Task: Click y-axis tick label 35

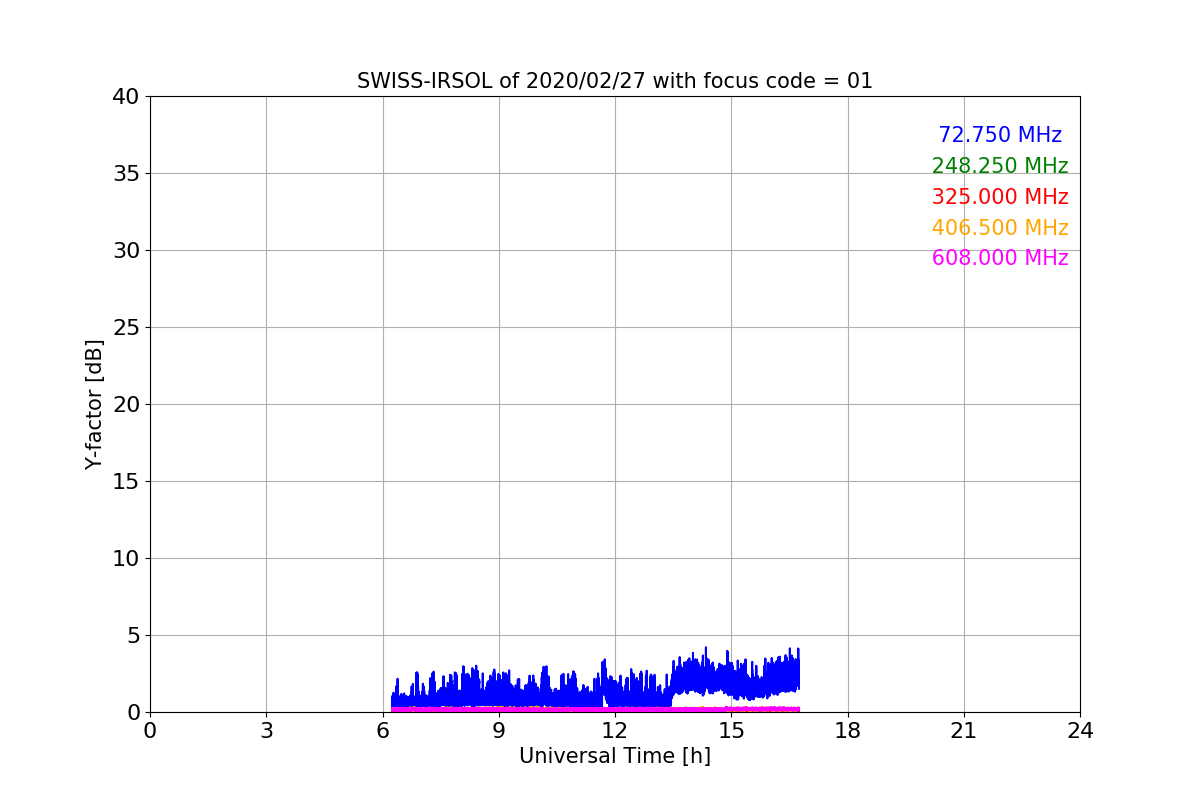Action: (125, 174)
